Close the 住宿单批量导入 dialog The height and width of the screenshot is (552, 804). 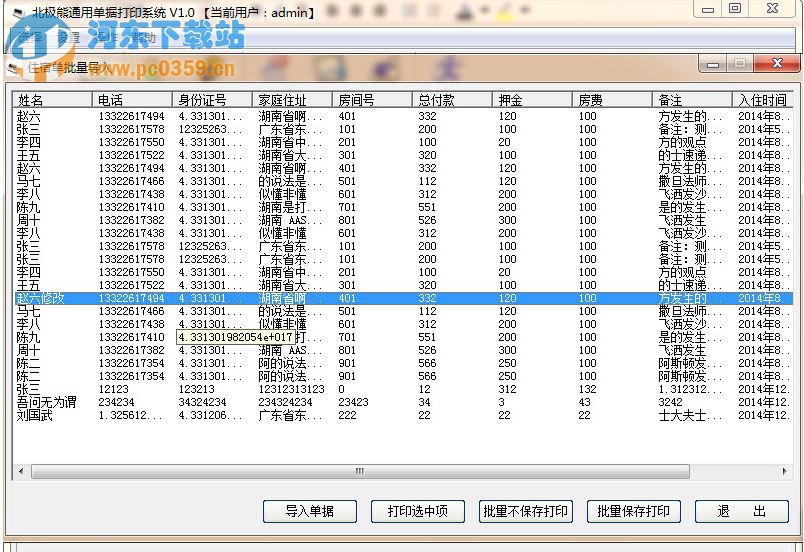pos(777,64)
